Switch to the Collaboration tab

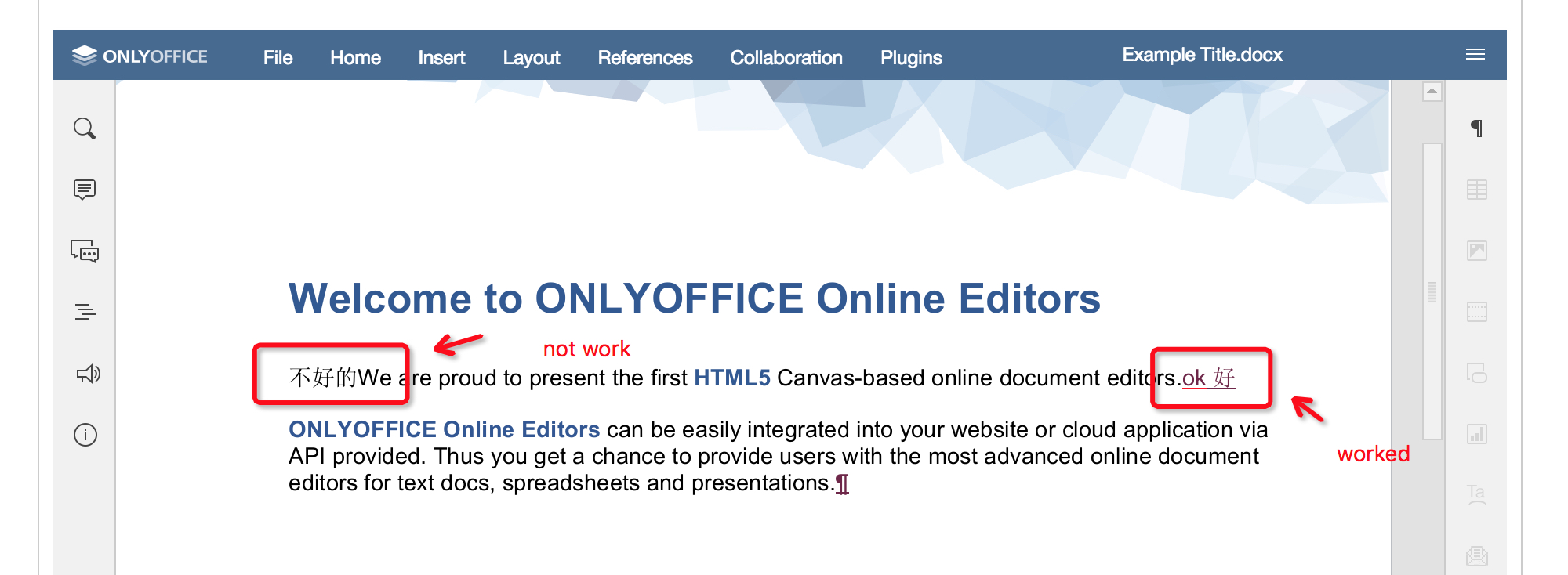(786, 58)
